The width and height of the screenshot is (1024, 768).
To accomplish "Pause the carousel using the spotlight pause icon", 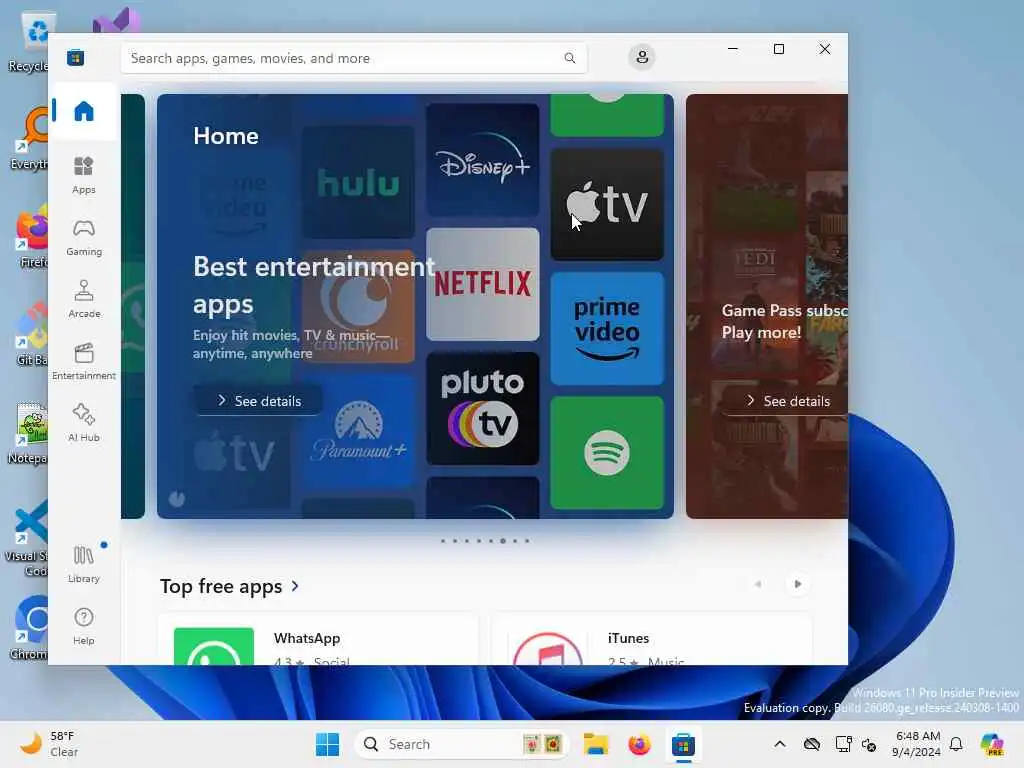I will point(177,499).
